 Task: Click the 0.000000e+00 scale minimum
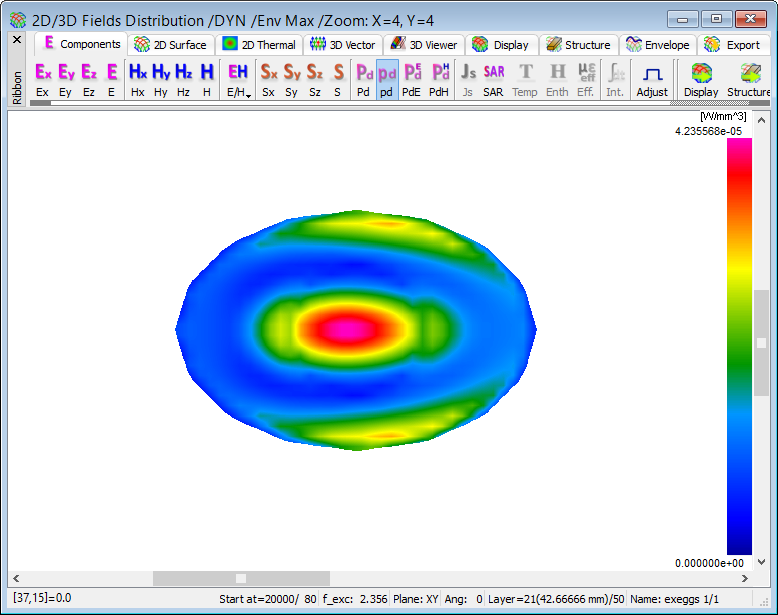[709, 563]
